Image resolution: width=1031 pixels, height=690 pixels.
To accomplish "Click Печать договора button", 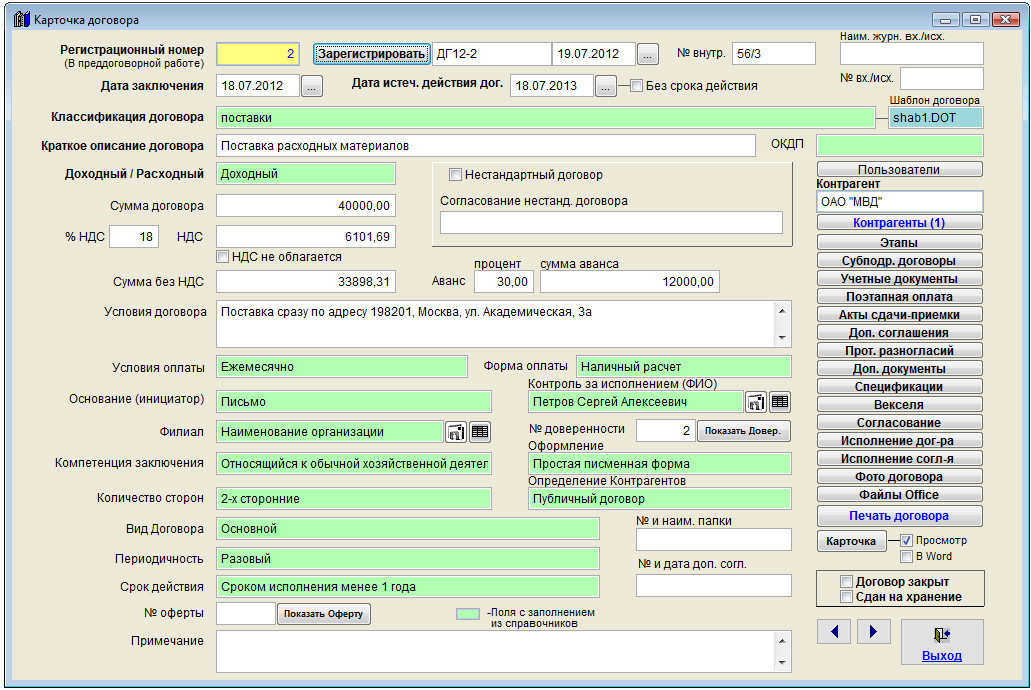I will click(899, 516).
